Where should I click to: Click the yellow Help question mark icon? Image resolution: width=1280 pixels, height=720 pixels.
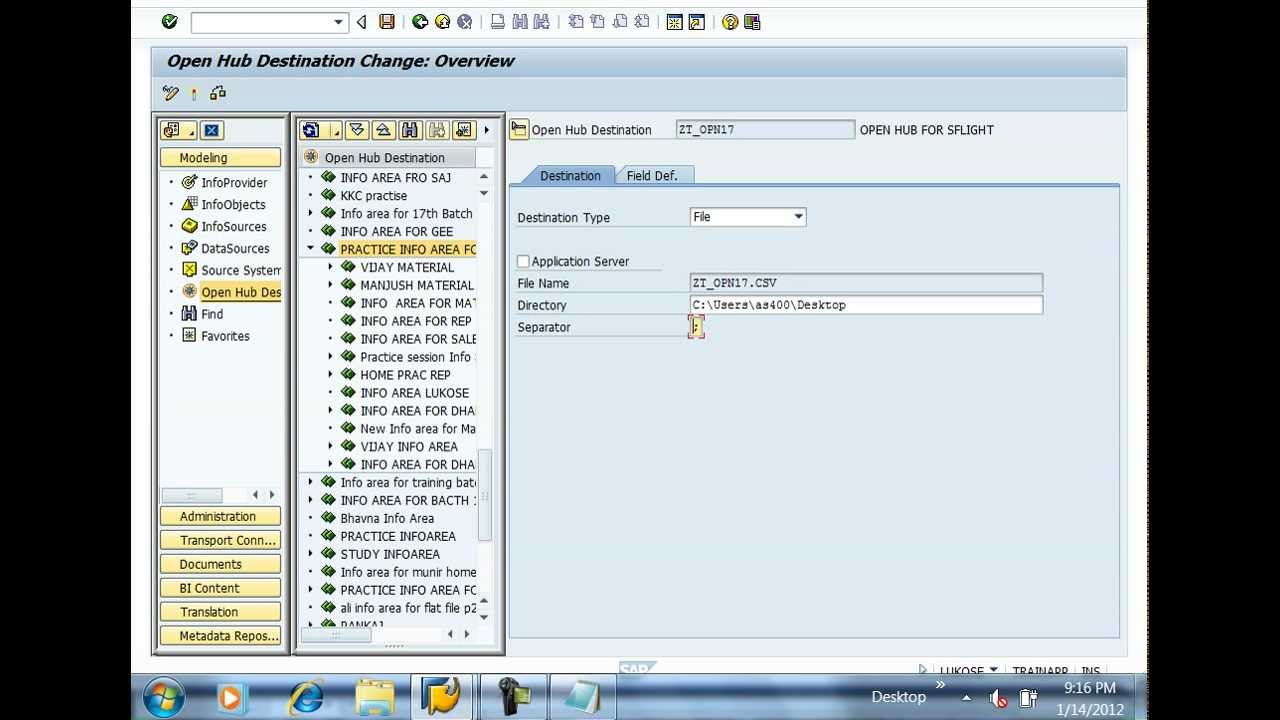730,21
